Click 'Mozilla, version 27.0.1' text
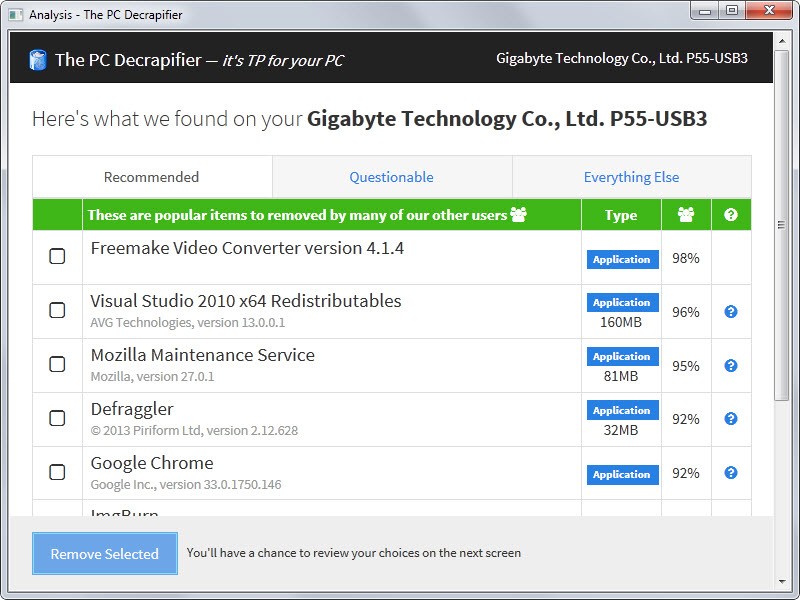Image resolution: width=800 pixels, height=600 pixels. point(153,377)
